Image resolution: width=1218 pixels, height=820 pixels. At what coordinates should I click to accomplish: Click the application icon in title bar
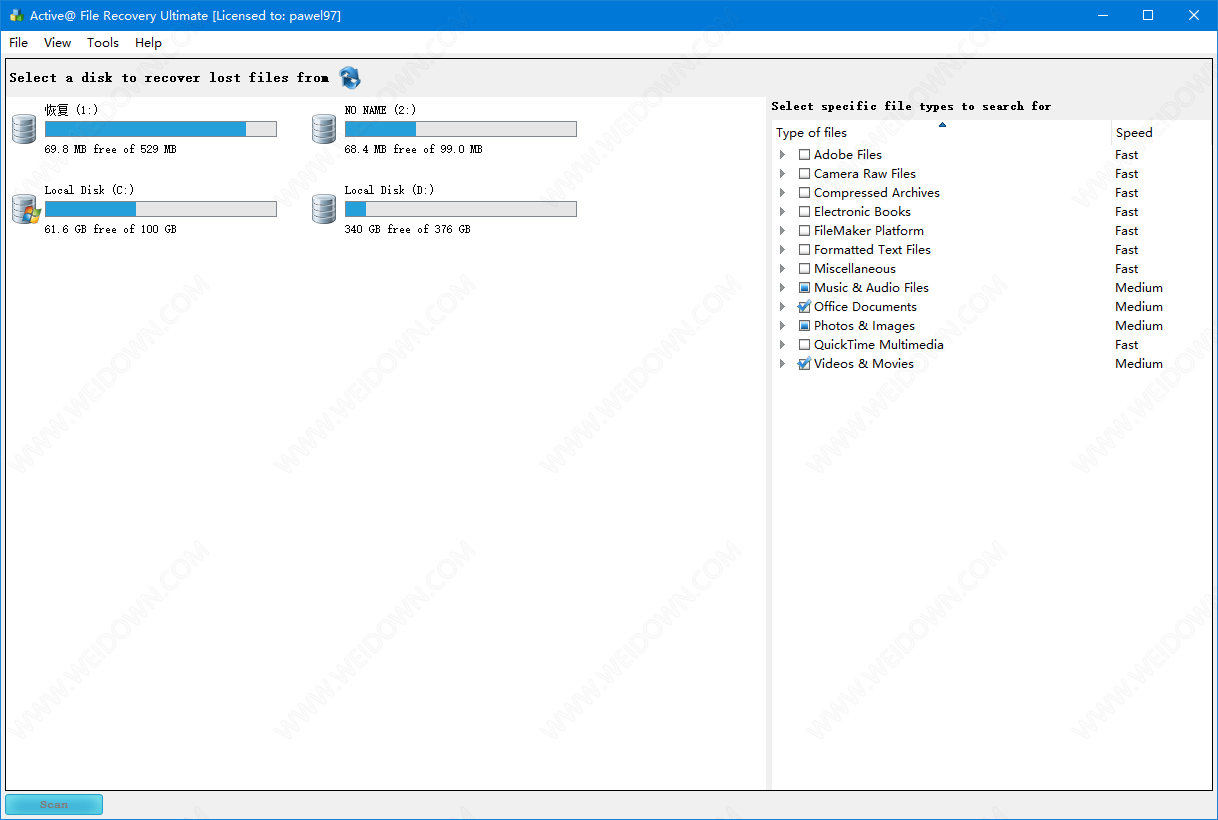point(16,15)
